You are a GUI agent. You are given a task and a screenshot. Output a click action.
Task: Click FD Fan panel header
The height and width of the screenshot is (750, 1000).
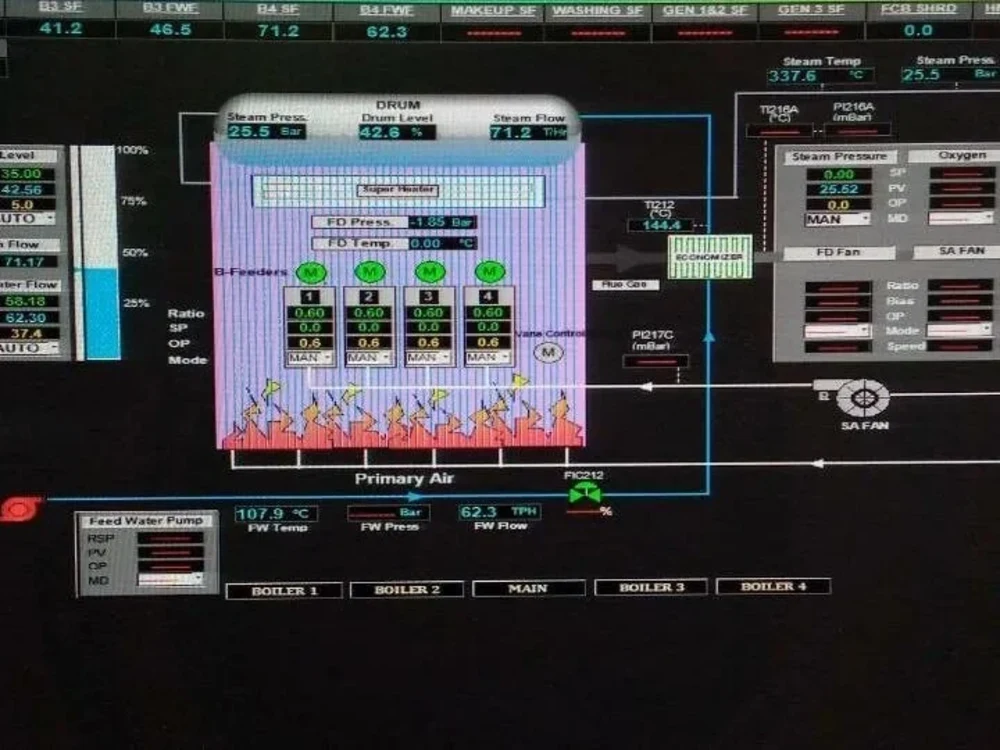839,253
